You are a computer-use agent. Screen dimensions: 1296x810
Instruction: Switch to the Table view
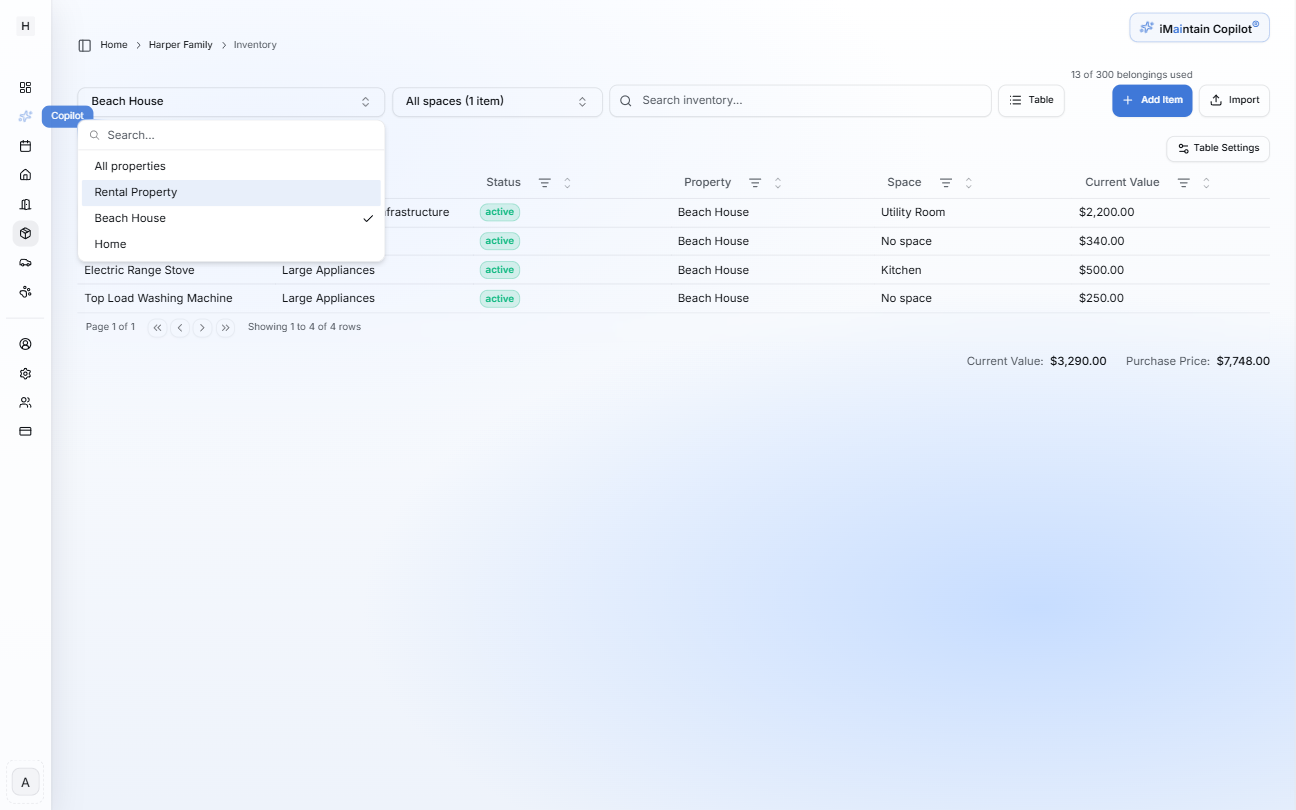(1031, 100)
